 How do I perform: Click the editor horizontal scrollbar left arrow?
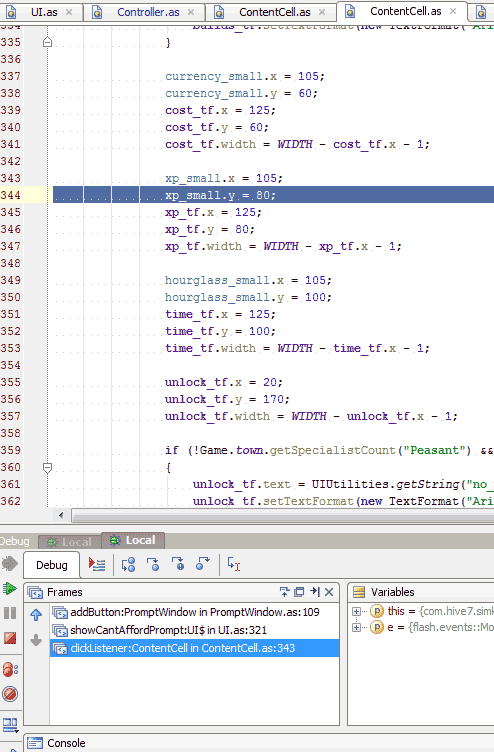61,515
